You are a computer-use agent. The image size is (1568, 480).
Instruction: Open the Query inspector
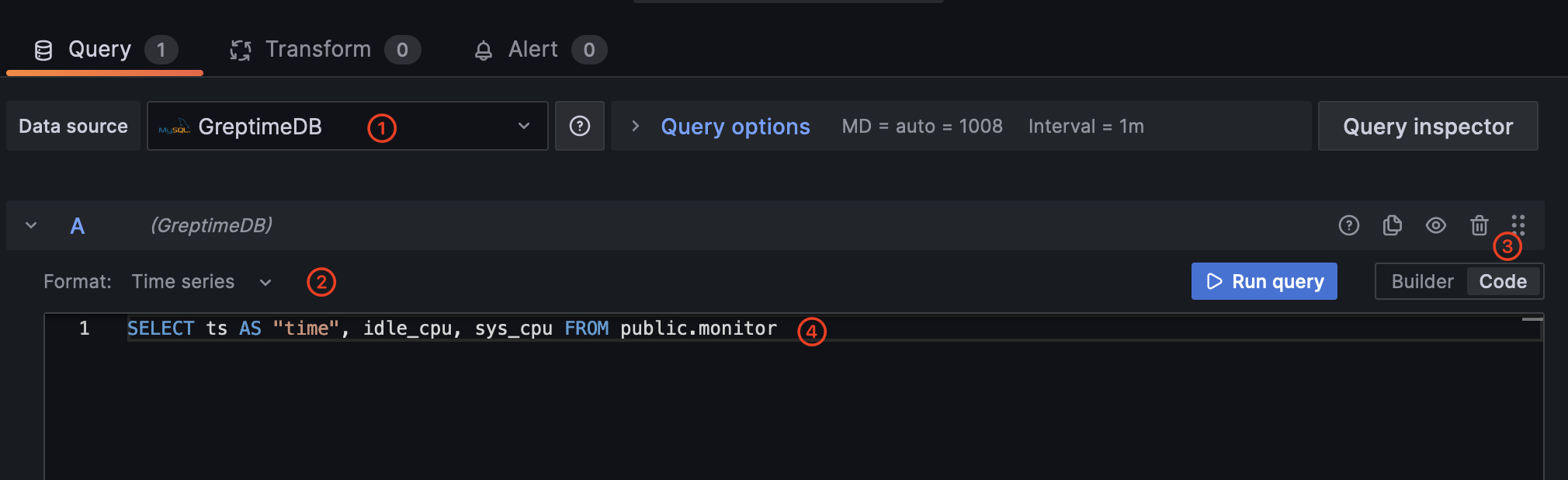1428,126
